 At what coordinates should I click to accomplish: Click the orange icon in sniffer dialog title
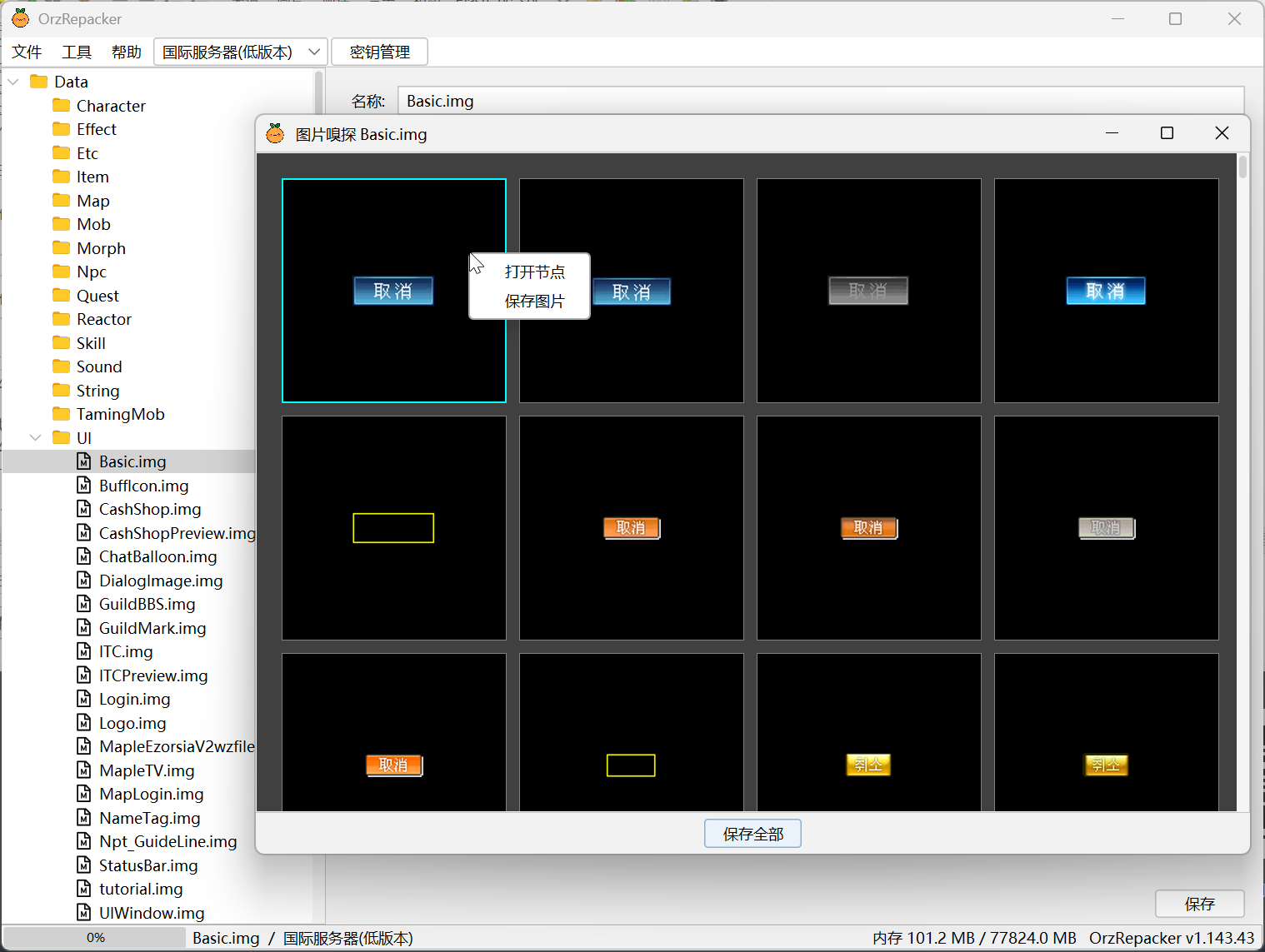[275, 133]
